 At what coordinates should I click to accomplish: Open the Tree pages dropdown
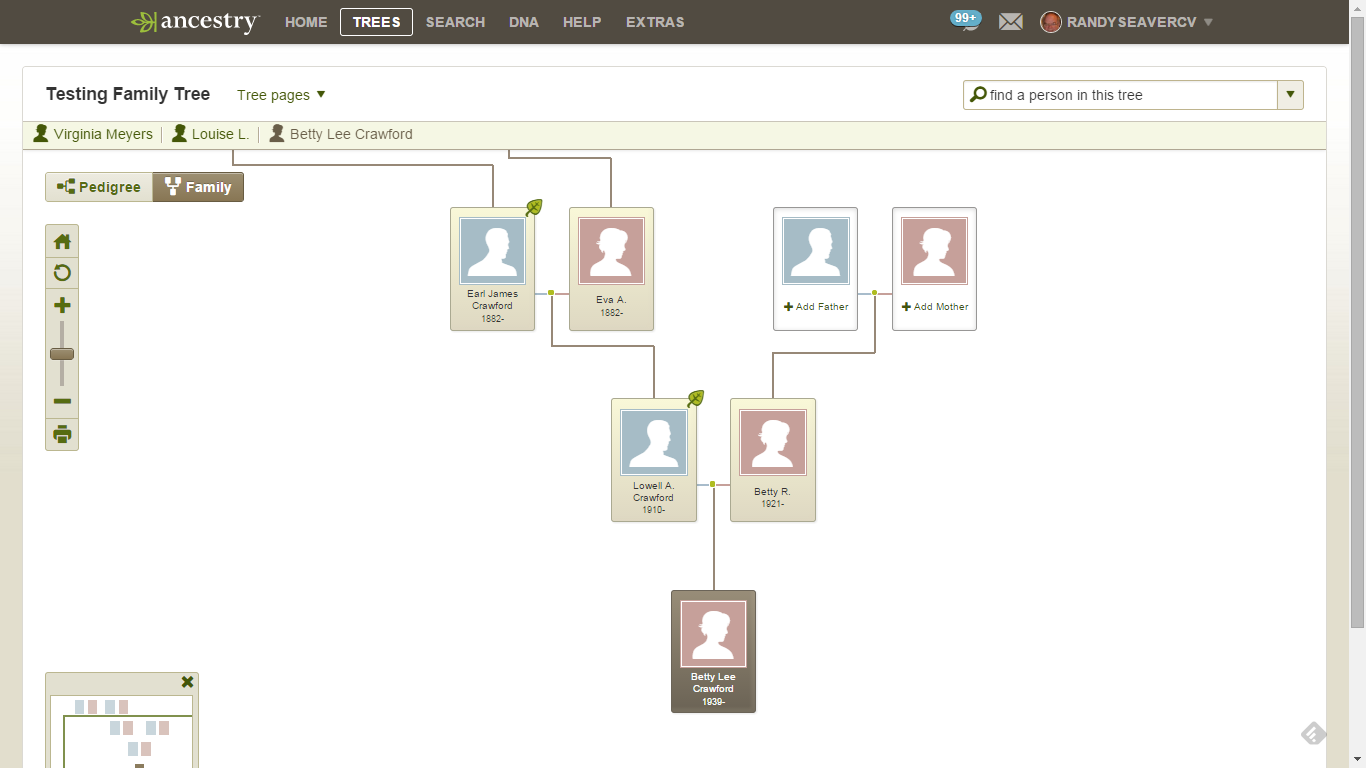281,94
